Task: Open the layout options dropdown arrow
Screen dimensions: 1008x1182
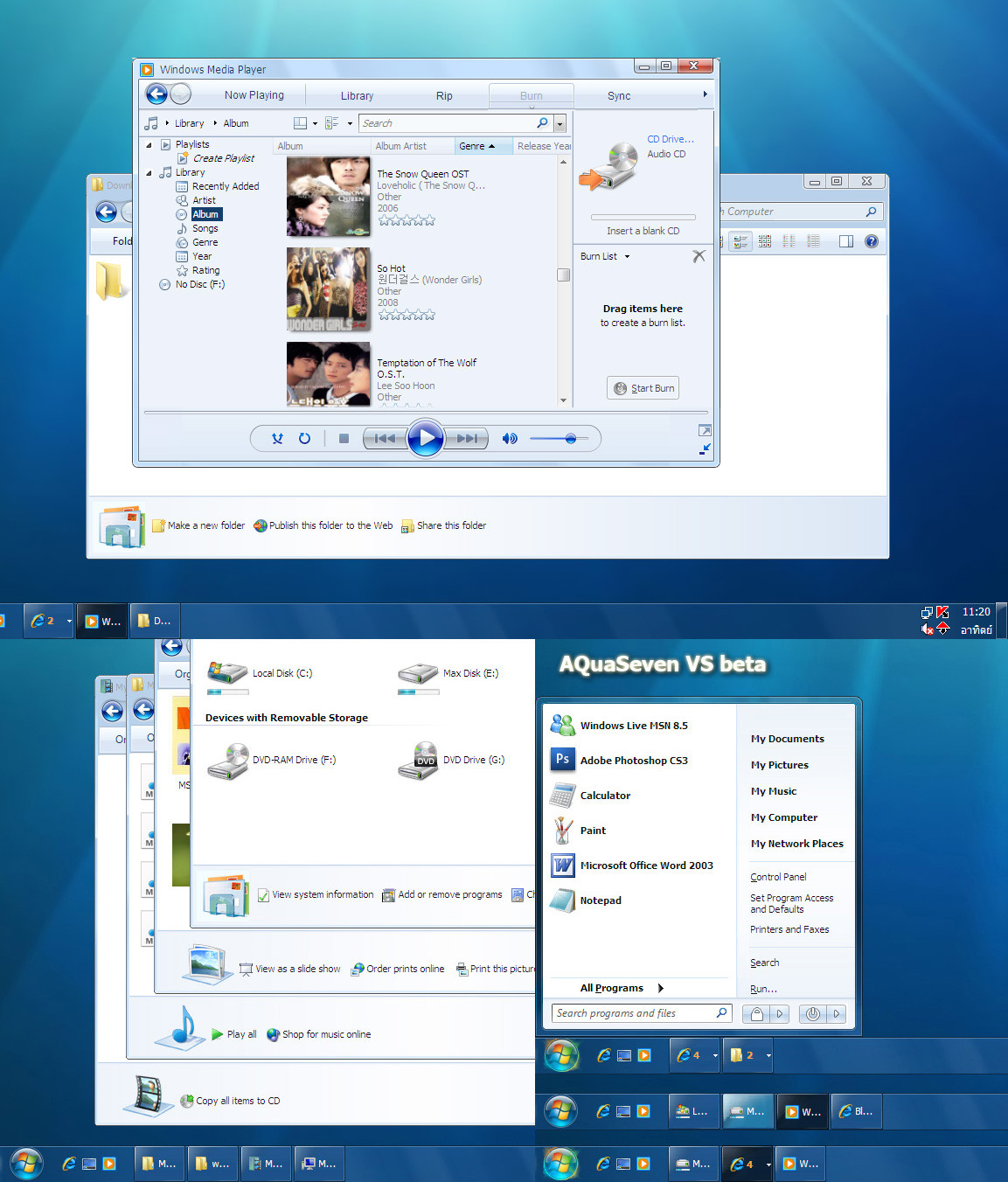Action: point(350,123)
